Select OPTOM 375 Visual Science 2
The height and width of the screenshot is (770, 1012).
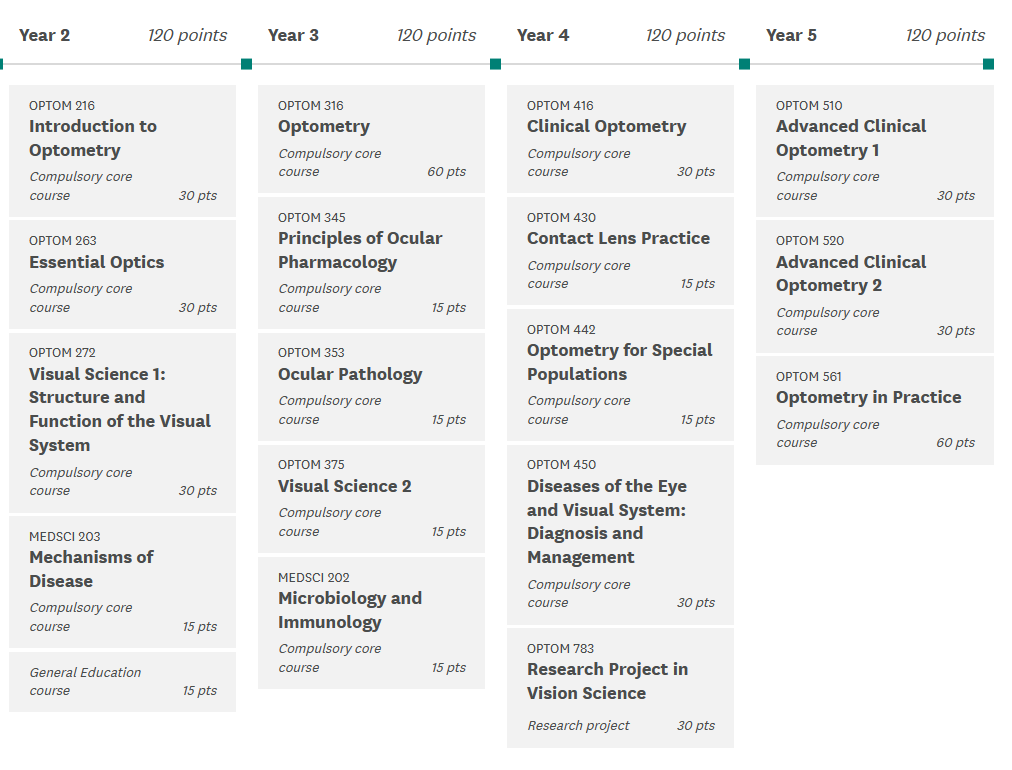(371, 498)
